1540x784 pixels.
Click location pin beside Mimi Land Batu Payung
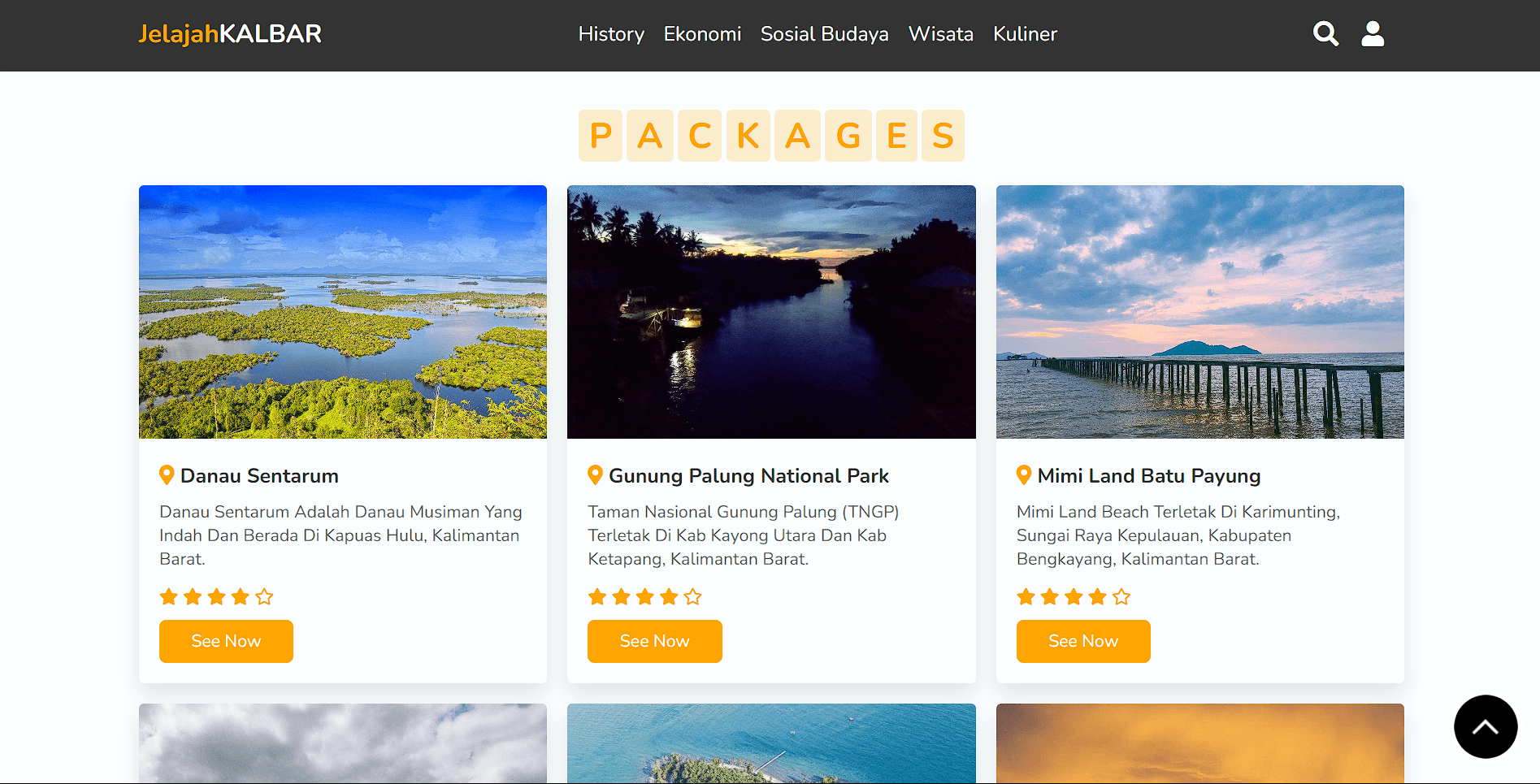(1024, 475)
